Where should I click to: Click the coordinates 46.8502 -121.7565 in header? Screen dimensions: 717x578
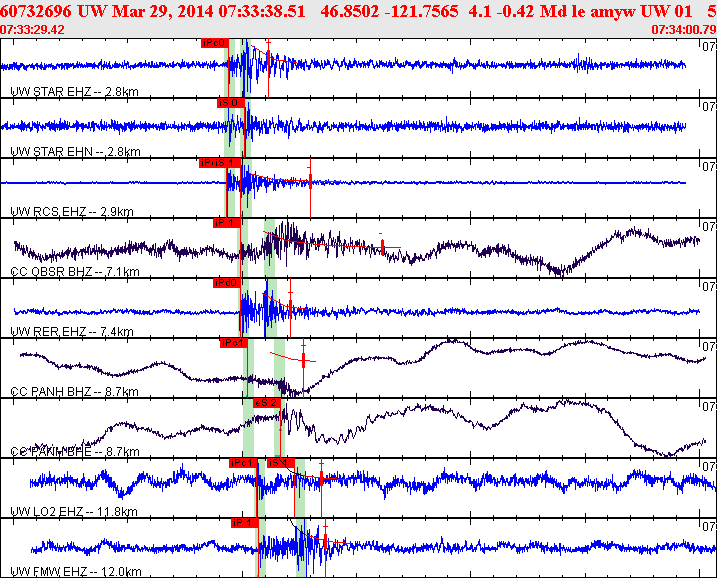point(389,11)
